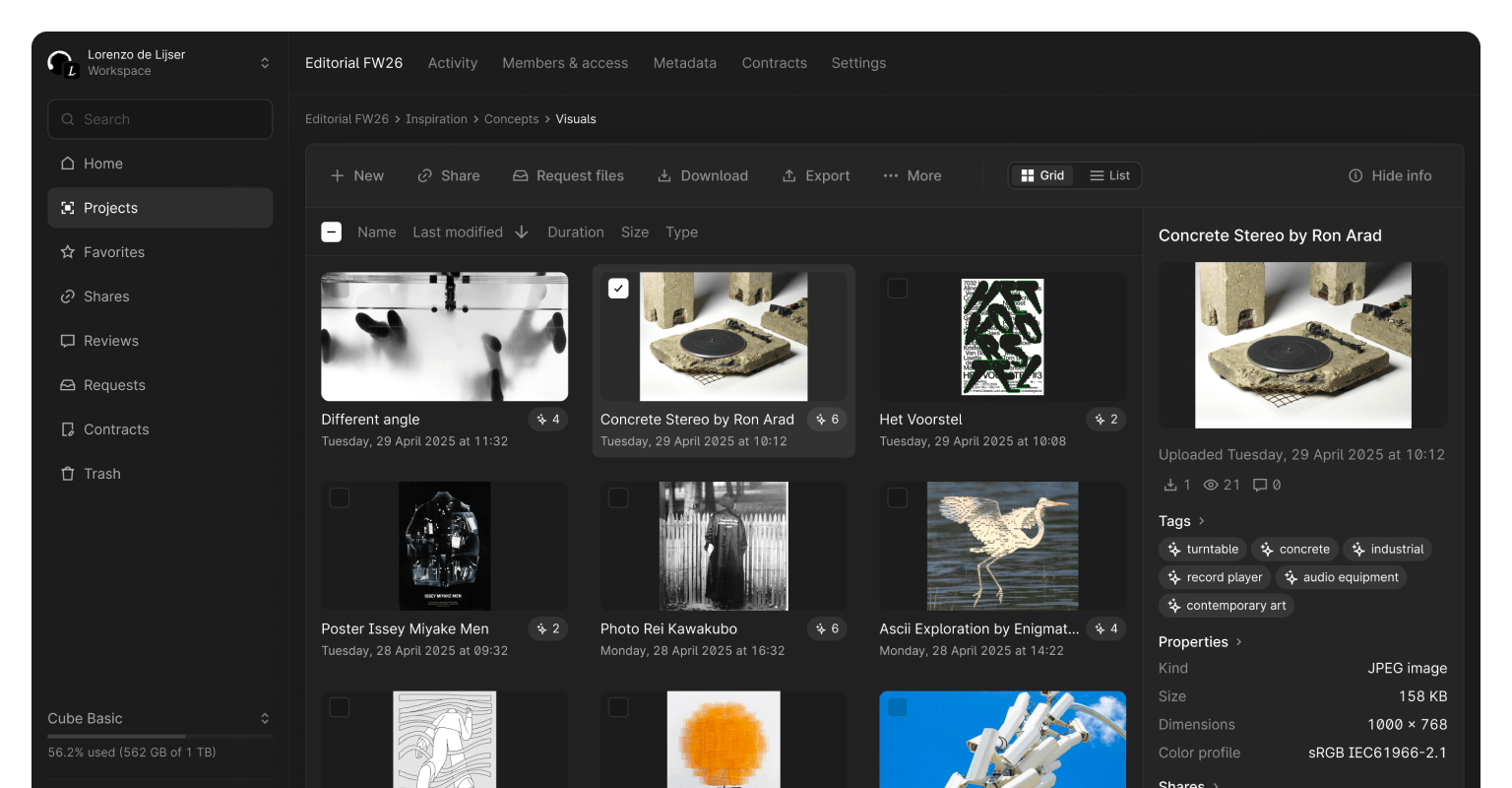
Task: Open the Contracts sidebar item
Action: coord(159,429)
